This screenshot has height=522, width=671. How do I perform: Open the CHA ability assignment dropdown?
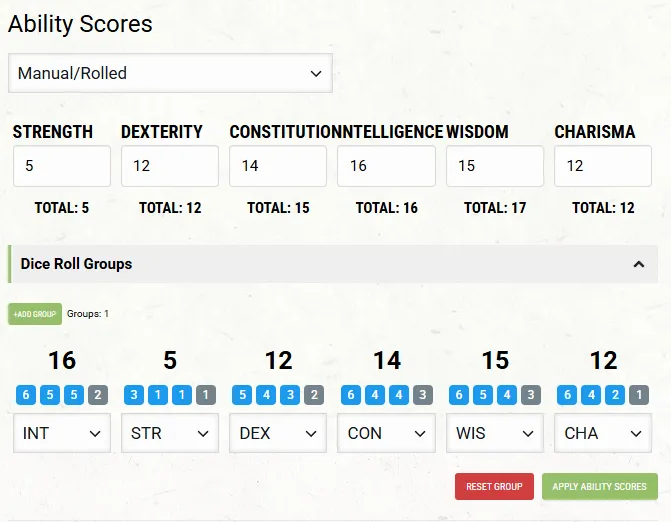[602, 433]
